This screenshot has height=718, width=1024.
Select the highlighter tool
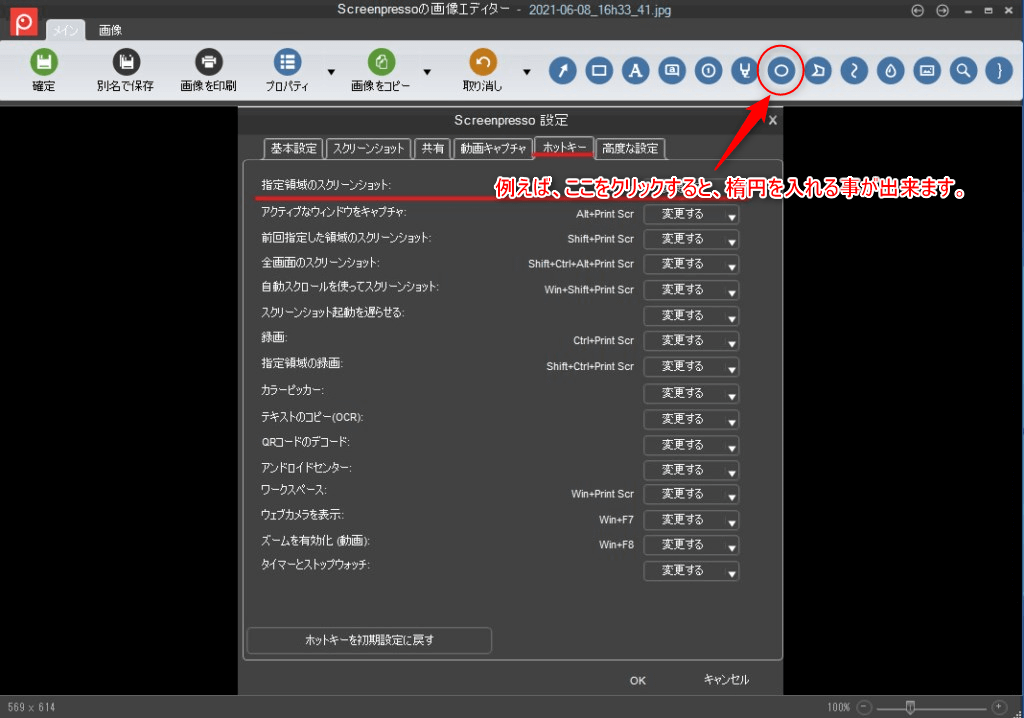pyautogui.click(x=744, y=71)
